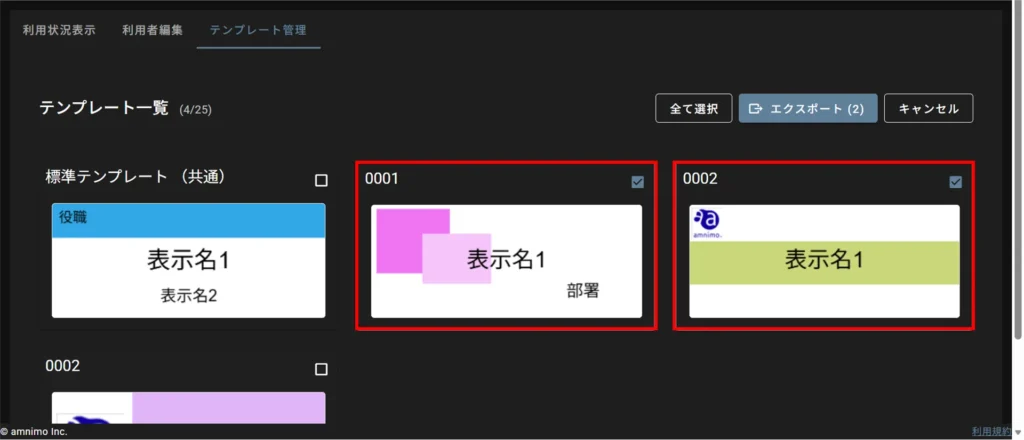Open the 標準テンプレート preview thumbnail
Image resolution: width=1024 pixels, height=440 pixels.
click(188, 262)
